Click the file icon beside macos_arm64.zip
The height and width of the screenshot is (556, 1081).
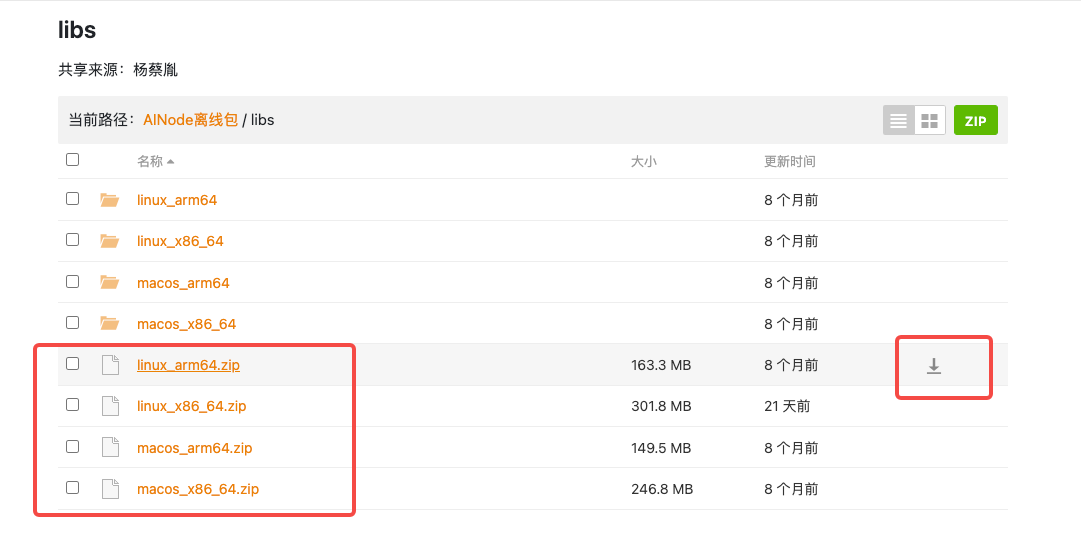pos(110,448)
